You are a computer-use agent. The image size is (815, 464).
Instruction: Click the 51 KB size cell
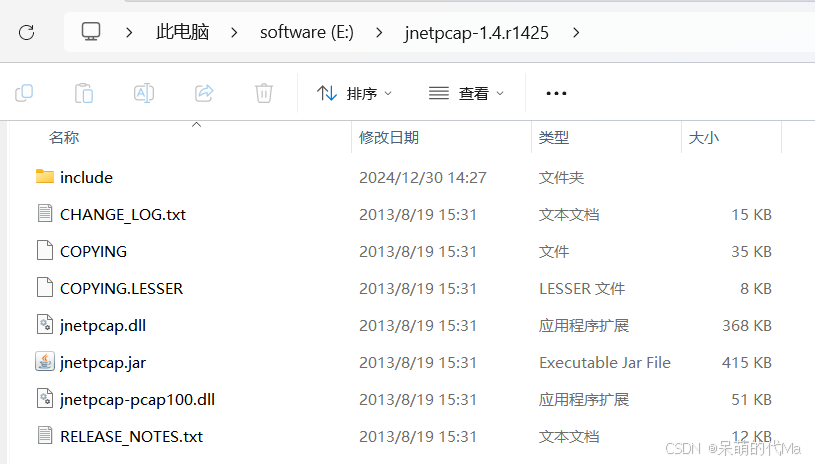[752, 400]
